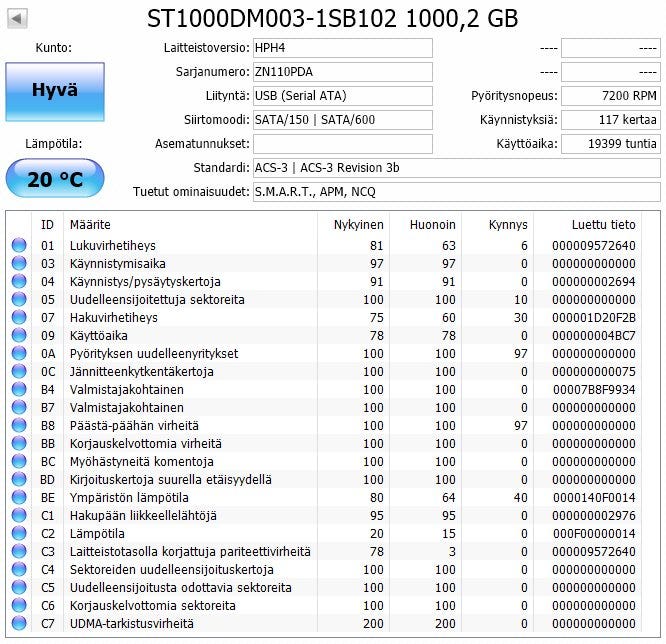This screenshot has height=644, width=666.
Task: Click raw value 00007B8F9934
Action: tap(594, 390)
